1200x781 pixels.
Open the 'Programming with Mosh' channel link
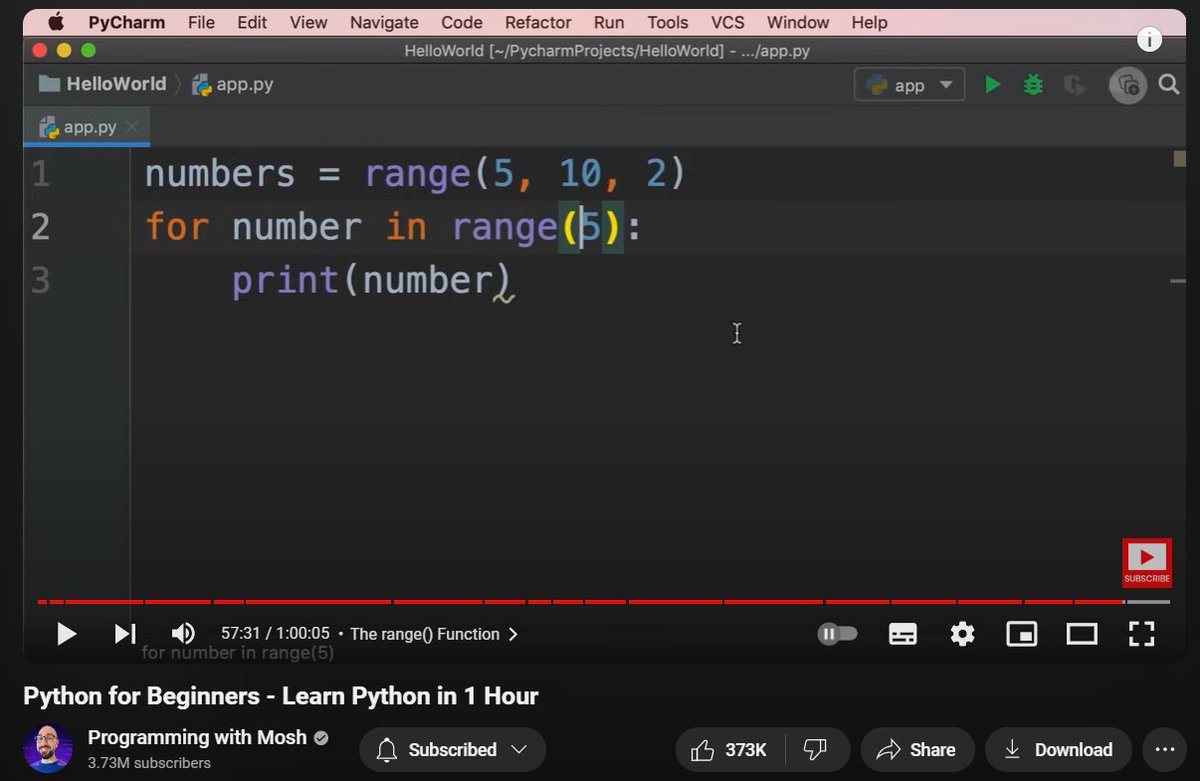(197, 738)
